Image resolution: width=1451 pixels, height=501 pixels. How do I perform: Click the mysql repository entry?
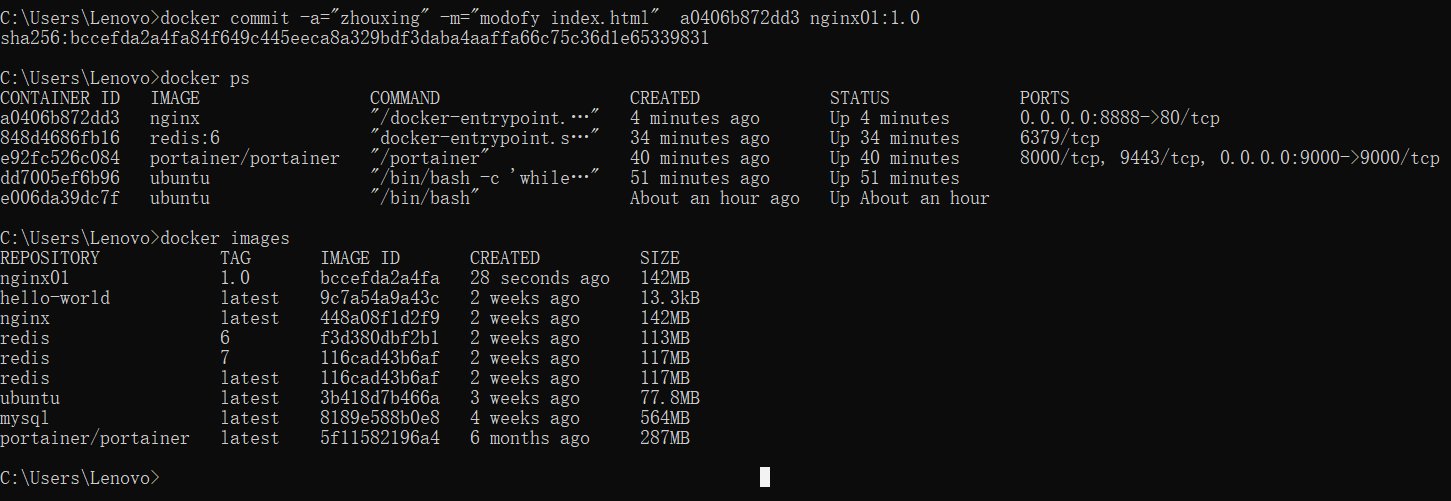coord(25,418)
